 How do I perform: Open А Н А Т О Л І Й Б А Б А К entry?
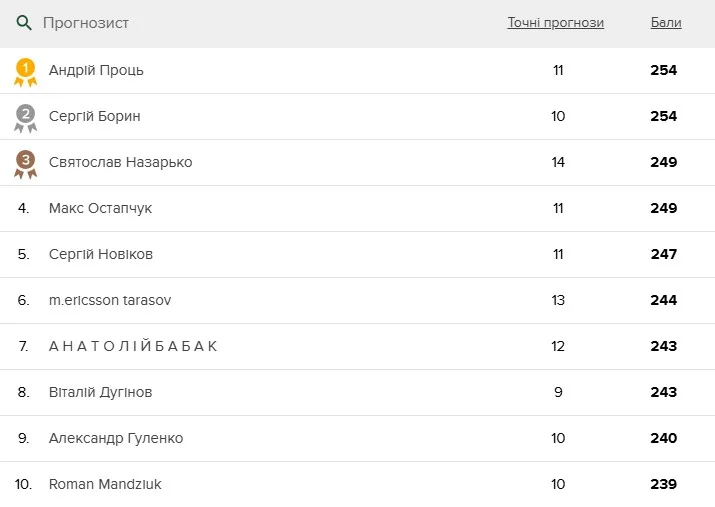click(x=133, y=346)
